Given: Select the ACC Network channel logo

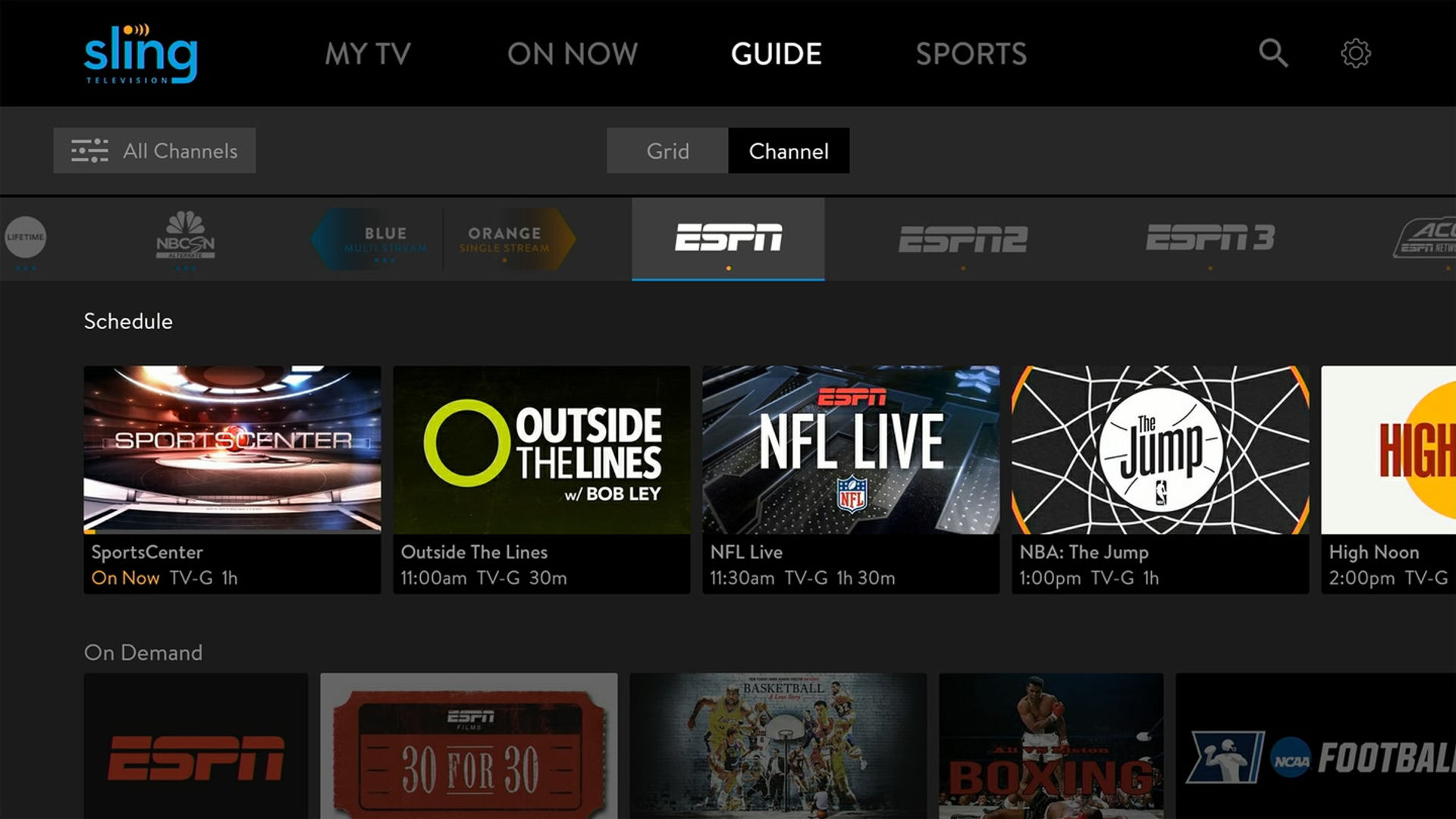Looking at the screenshot, I should click(x=1425, y=238).
